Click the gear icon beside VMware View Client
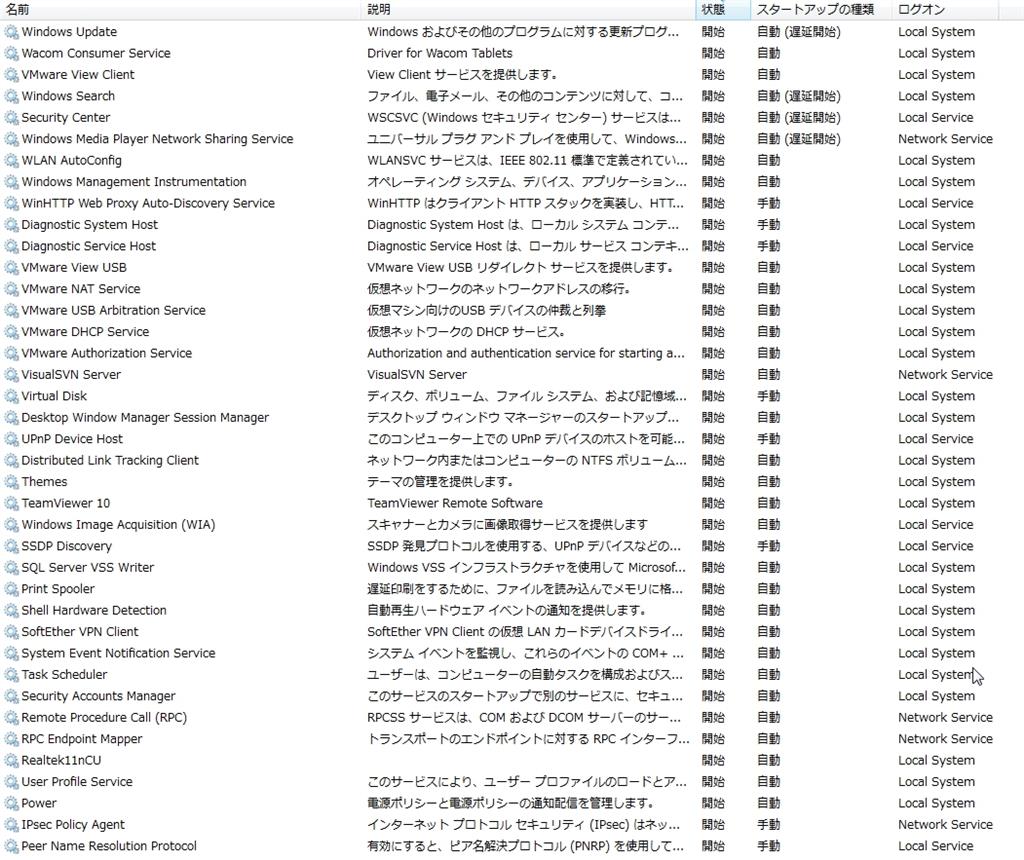This screenshot has height=860, width=1024. 11,75
